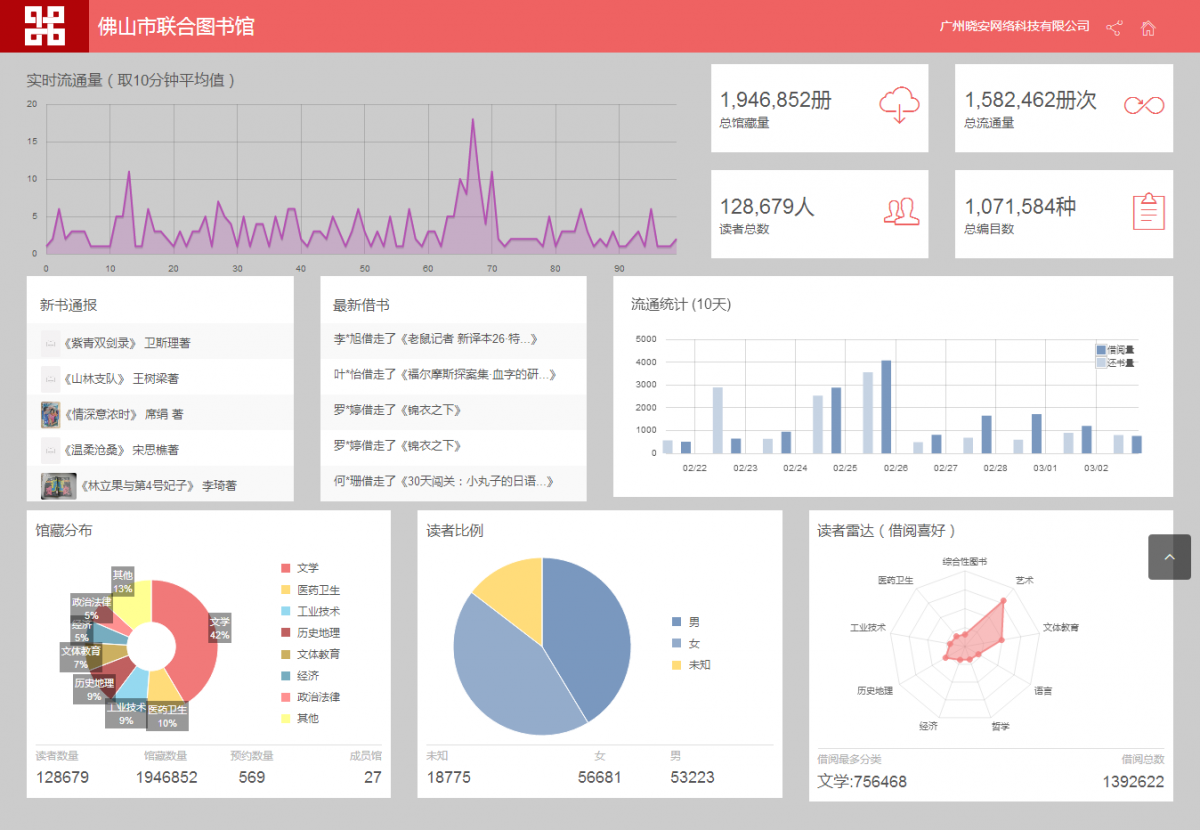The image size is (1200, 830).
Task: Click 广州晓安网络科技有限公司 link
Action: click(x=1014, y=27)
